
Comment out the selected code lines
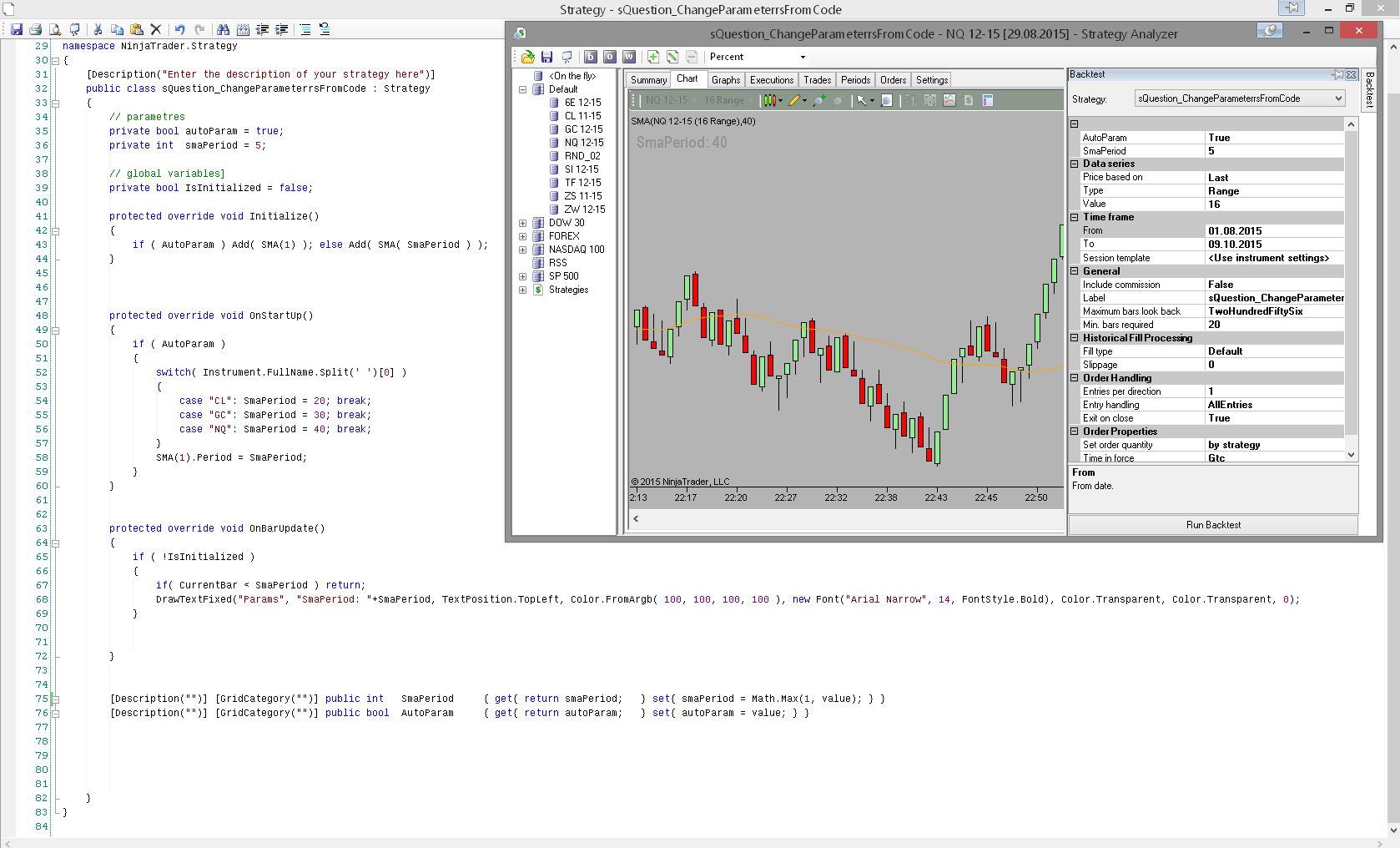(305, 29)
